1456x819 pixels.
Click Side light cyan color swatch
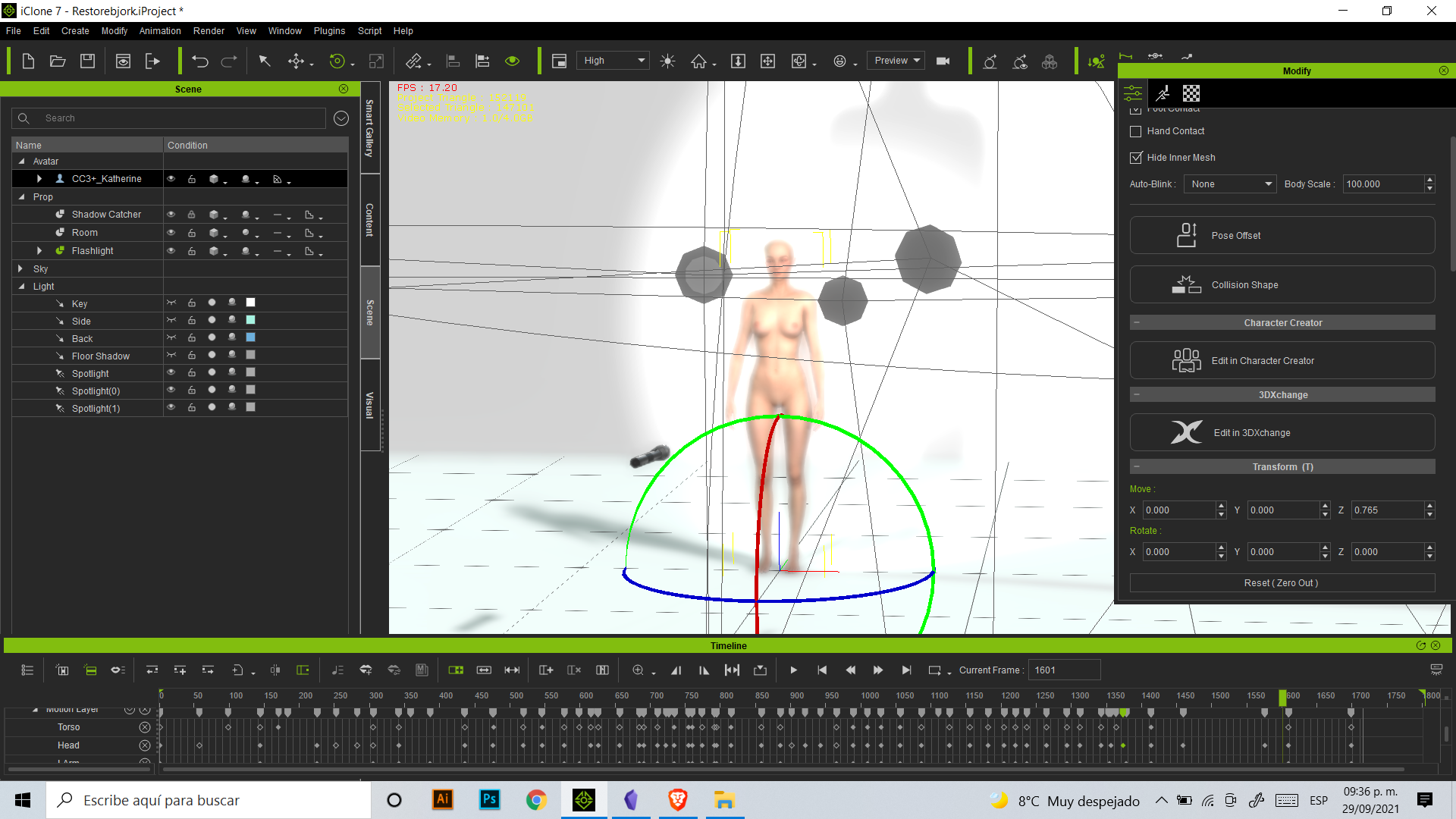click(x=251, y=320)
